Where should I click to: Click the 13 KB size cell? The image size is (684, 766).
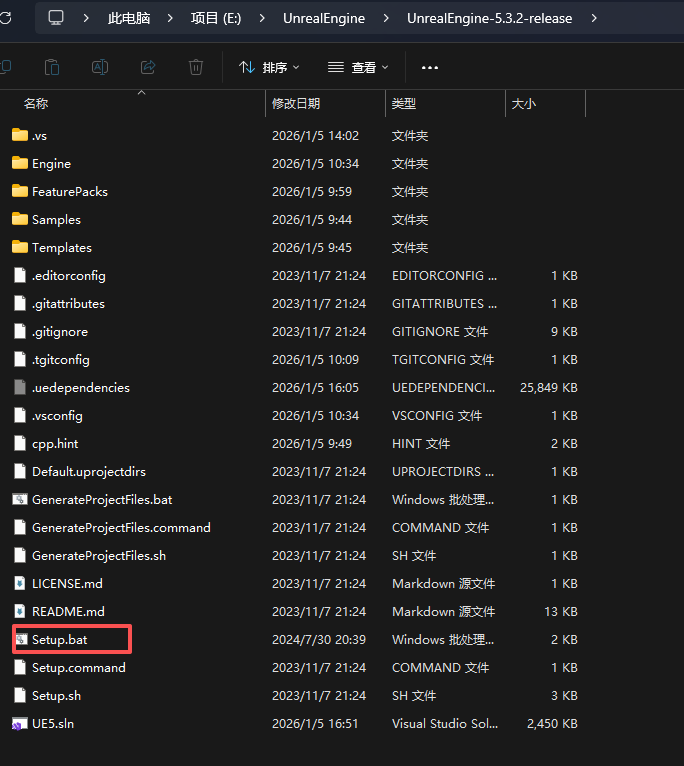[561, 612]
